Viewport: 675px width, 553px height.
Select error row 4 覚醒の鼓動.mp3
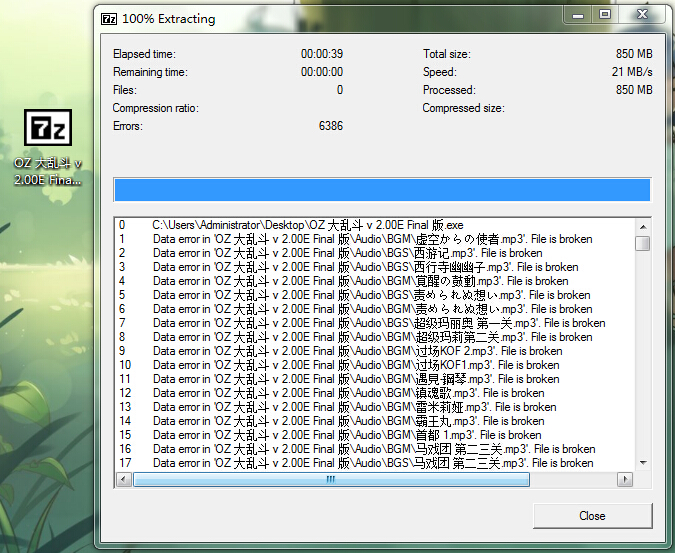click(375, 281)
